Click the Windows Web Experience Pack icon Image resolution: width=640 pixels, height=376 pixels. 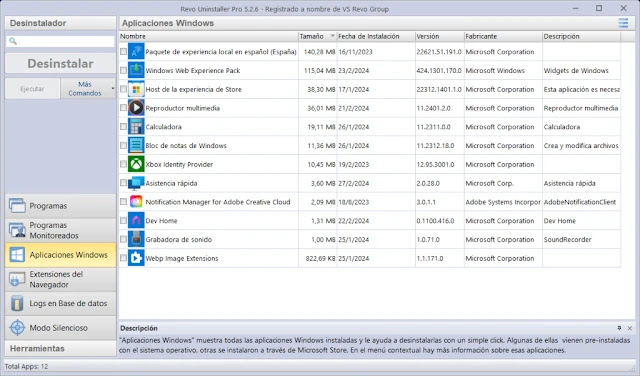tap(136, 71)
